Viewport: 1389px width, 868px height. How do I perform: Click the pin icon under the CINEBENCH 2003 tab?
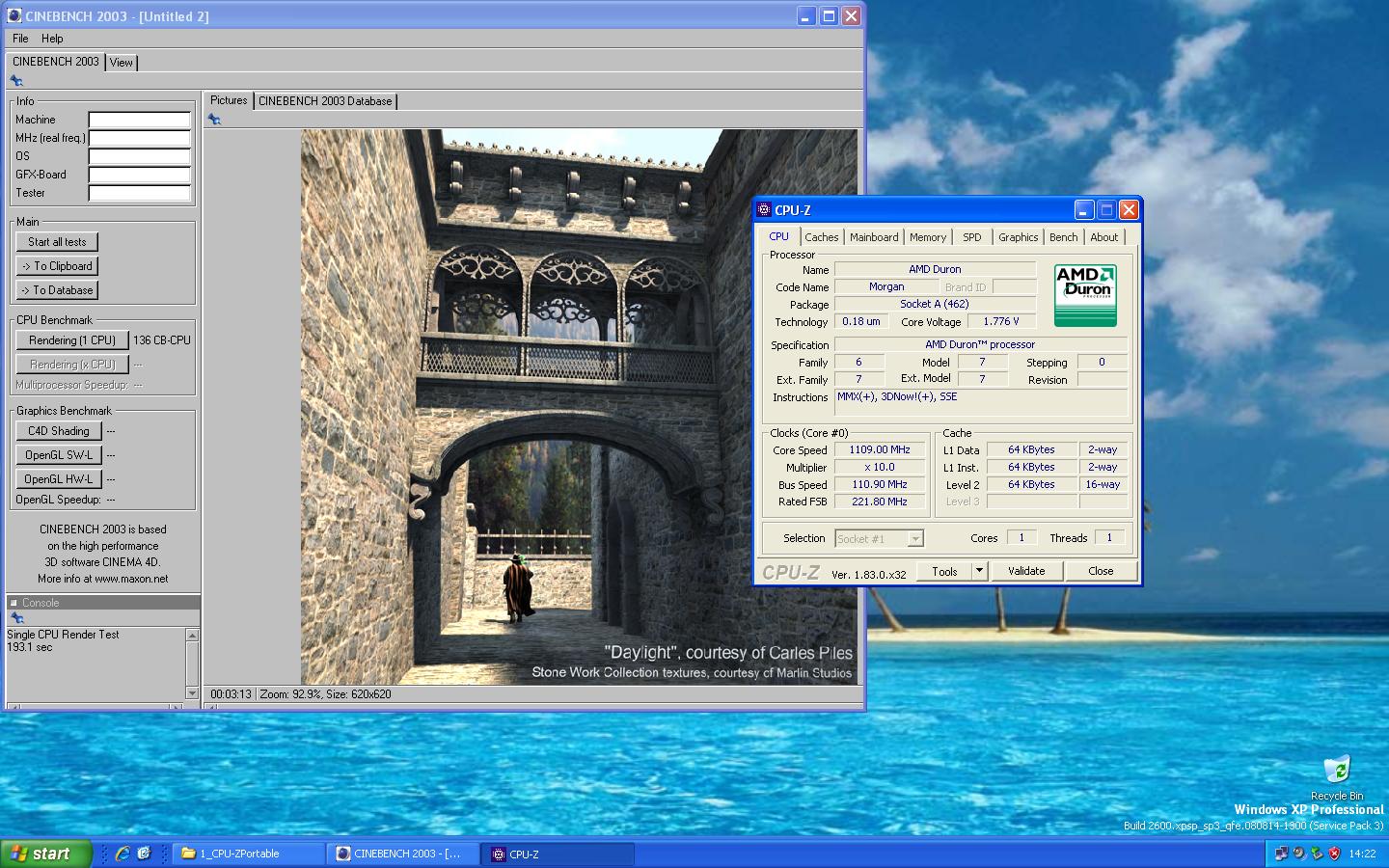[16, 81]
